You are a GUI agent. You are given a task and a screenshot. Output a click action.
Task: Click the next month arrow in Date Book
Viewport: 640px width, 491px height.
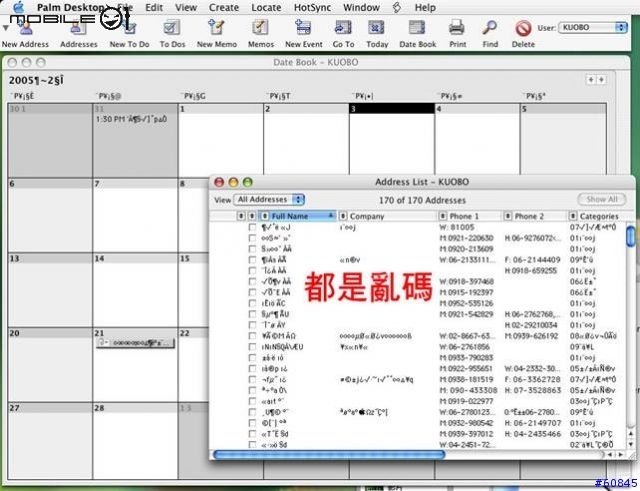(601, 80)
